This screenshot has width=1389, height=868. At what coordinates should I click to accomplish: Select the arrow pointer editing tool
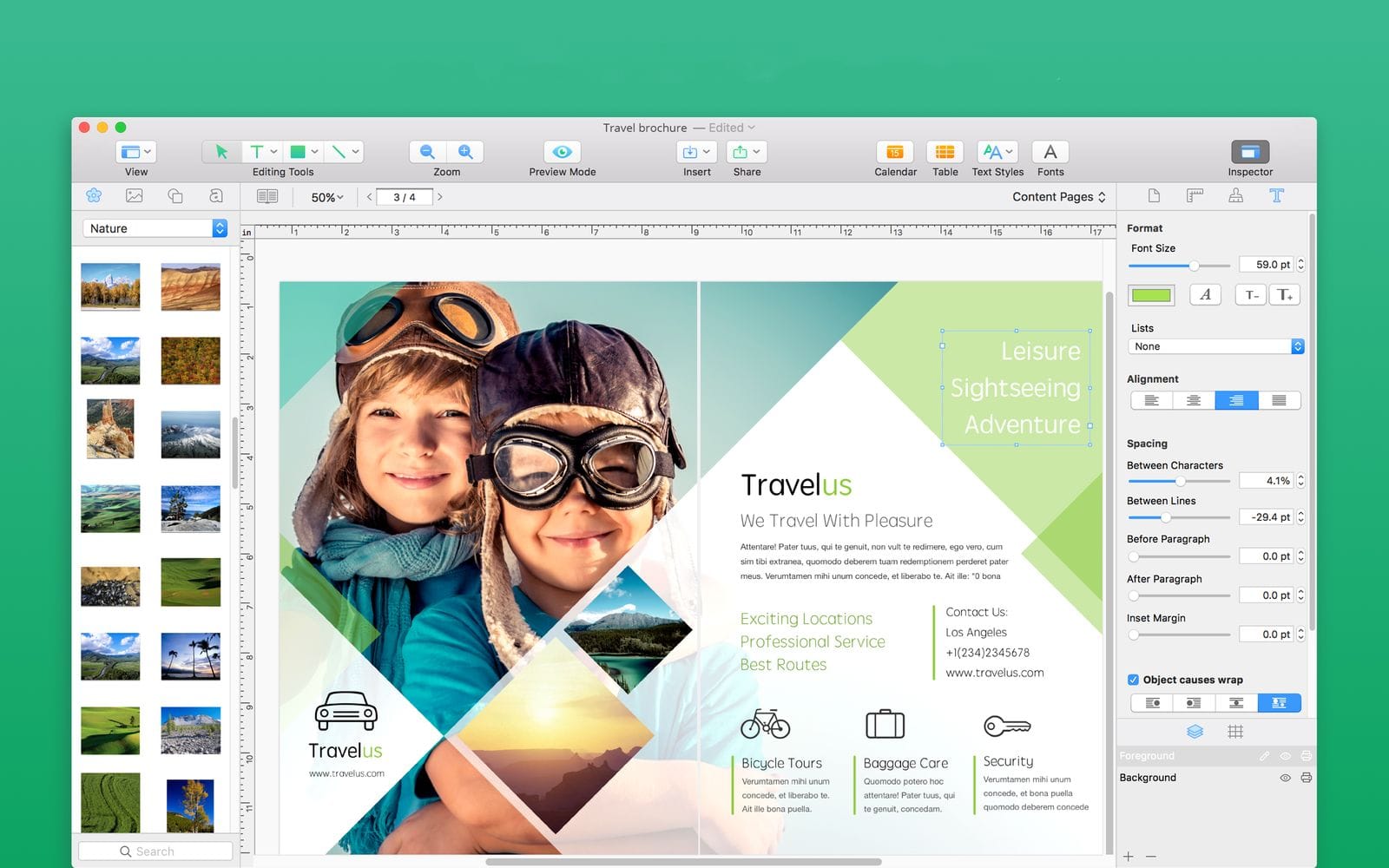point(221,152)
